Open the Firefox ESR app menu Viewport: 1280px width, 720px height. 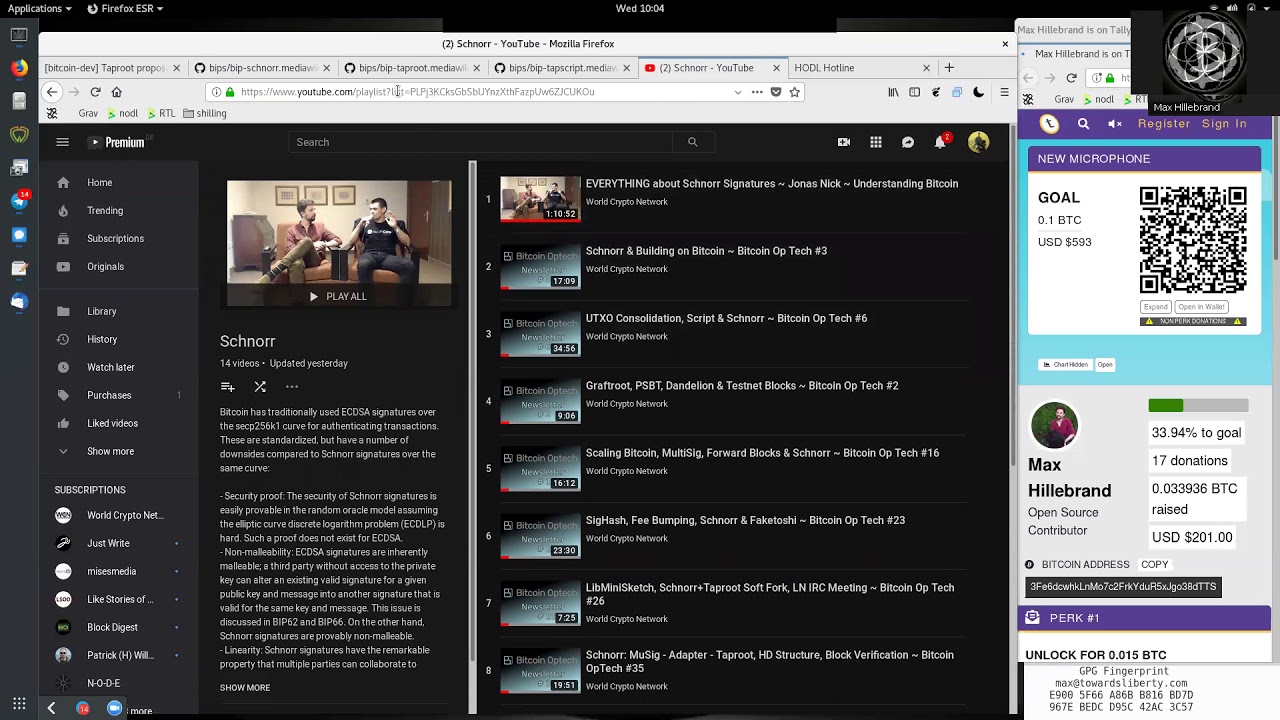click(125, 9)
